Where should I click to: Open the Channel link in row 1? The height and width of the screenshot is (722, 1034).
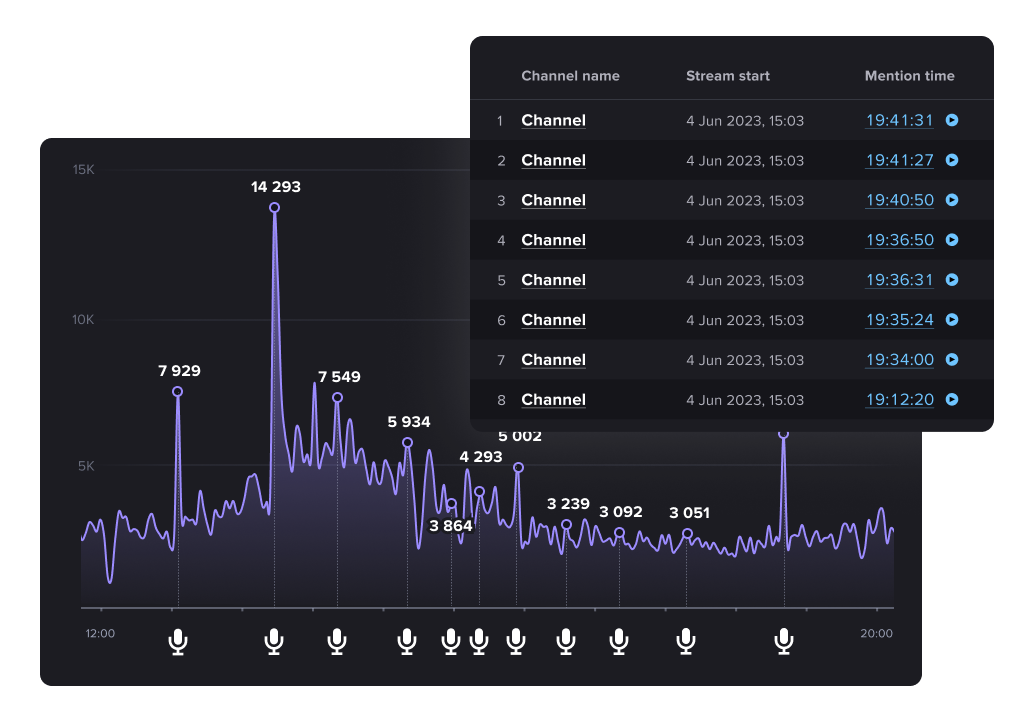click(553, 120)
